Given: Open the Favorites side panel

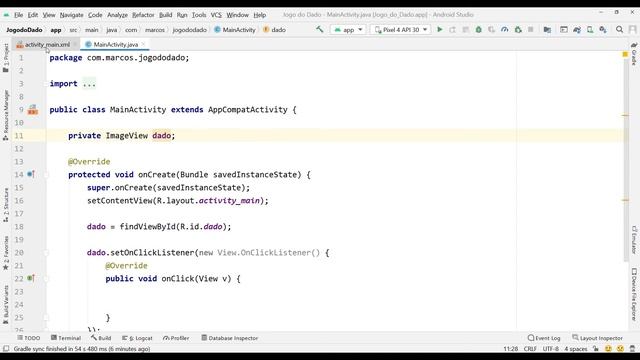Looking at the screenshot, I should [x=6, y=253].
